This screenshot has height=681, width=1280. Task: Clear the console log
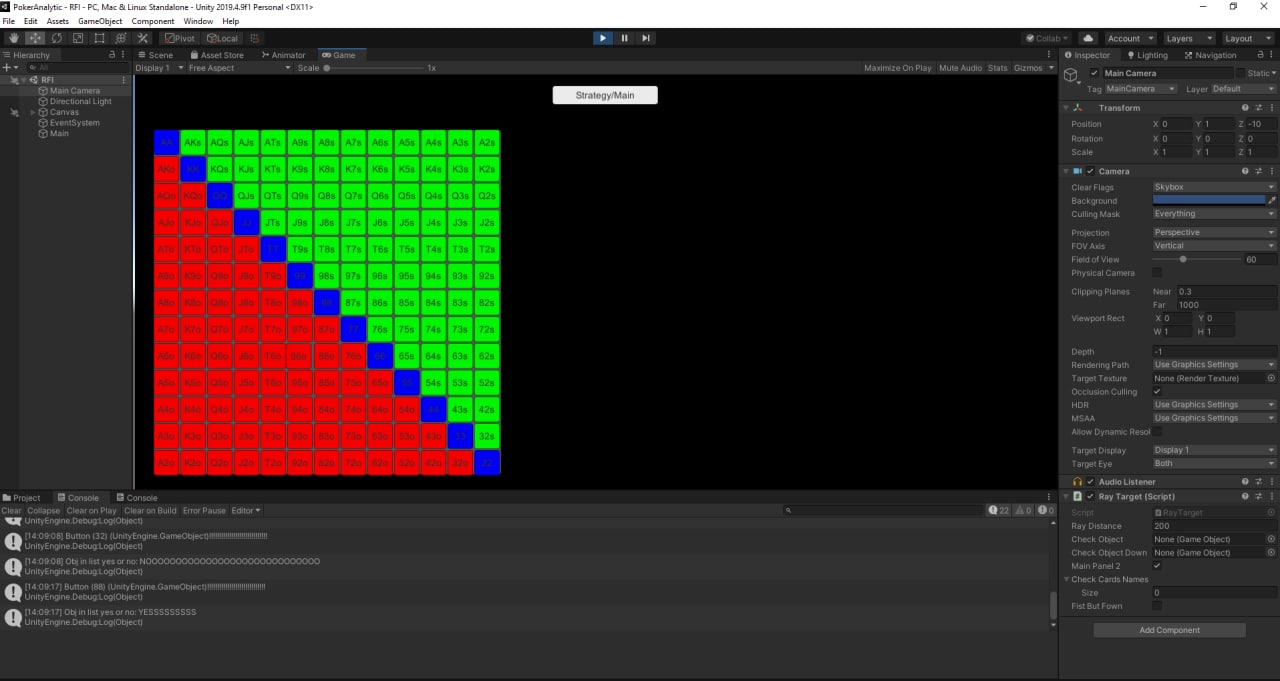click(11, 510)
